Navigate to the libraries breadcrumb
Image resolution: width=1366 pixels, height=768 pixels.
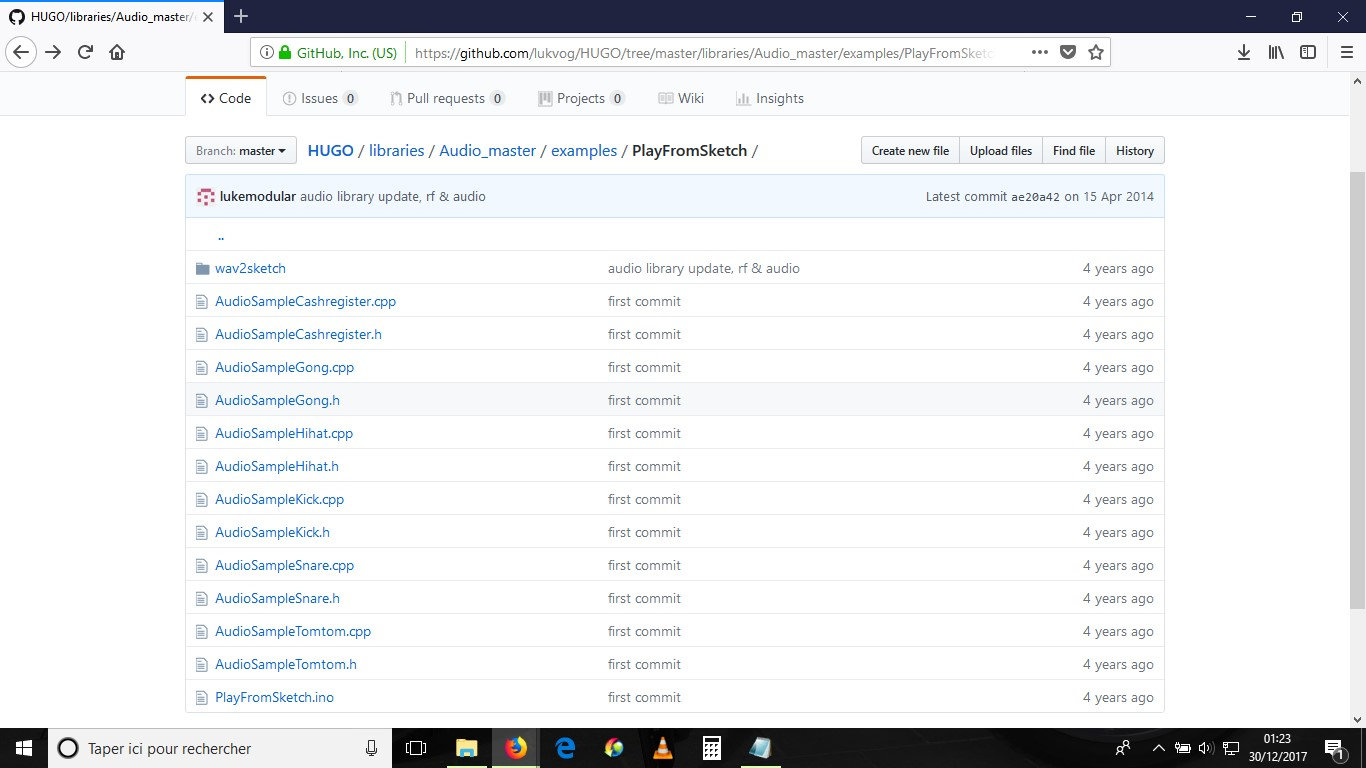pyautogui.click(x=397, y=151)
